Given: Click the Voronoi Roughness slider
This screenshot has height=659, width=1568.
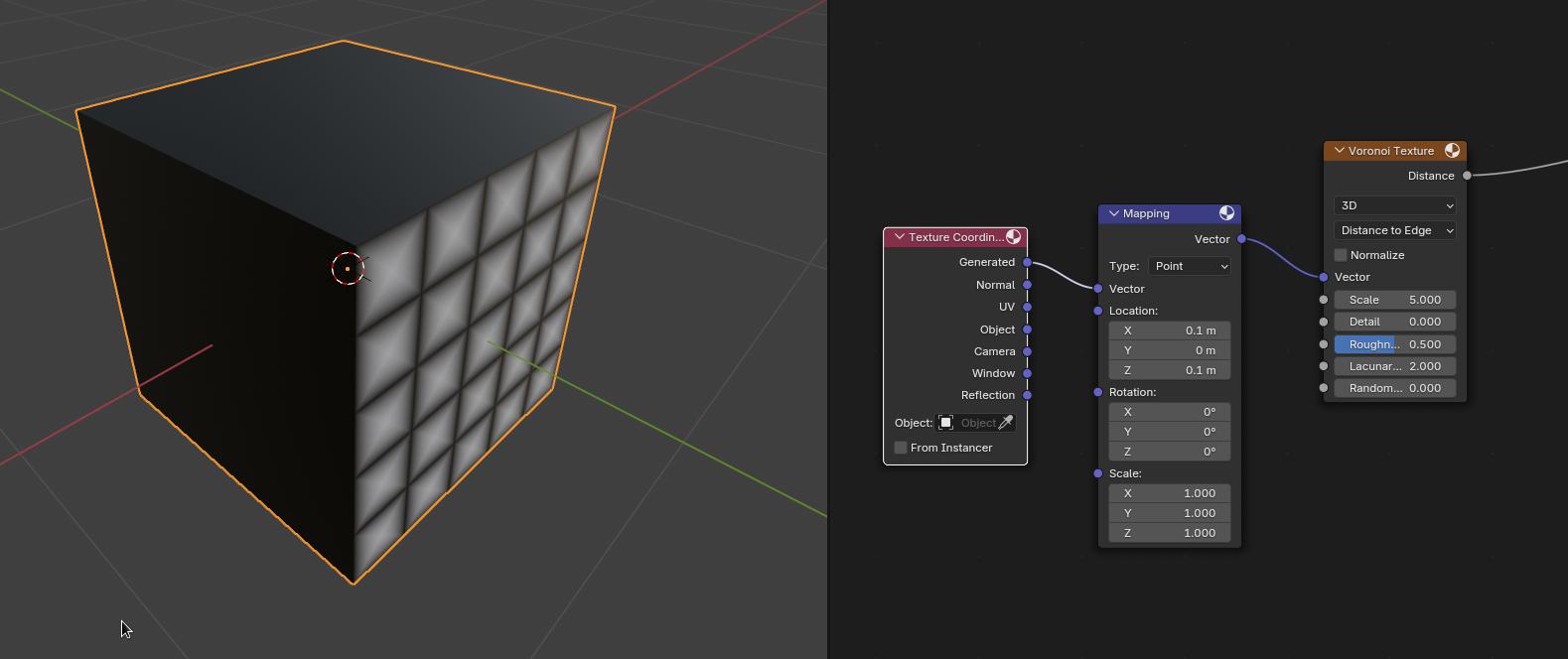Looking at the screenshot, I should click(x=1395, y=344).
